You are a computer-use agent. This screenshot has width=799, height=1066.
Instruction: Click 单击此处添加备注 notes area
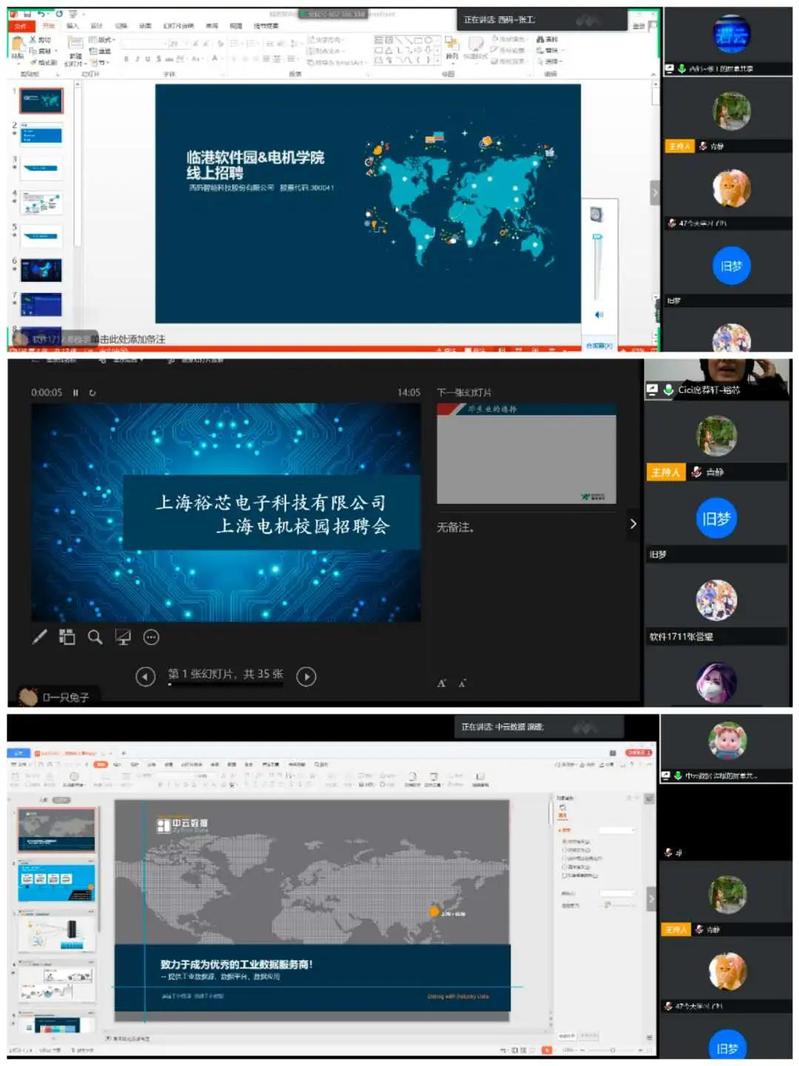pyautogui.click(x=130, y=340)
